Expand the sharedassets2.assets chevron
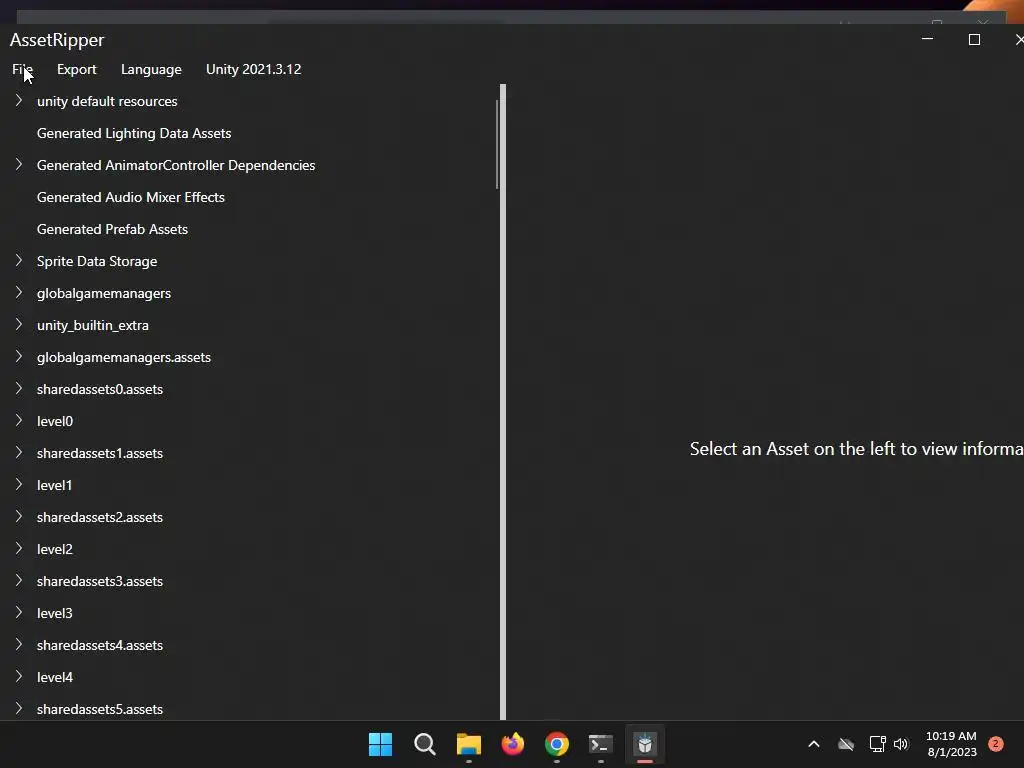 19,517
